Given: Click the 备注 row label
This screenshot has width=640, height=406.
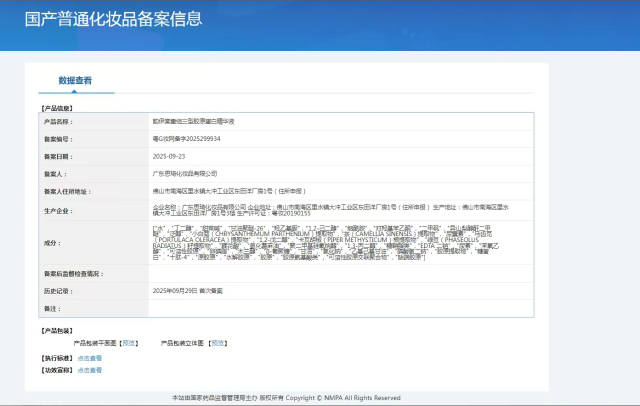Looking at the screenshot, I should (53, 309).
